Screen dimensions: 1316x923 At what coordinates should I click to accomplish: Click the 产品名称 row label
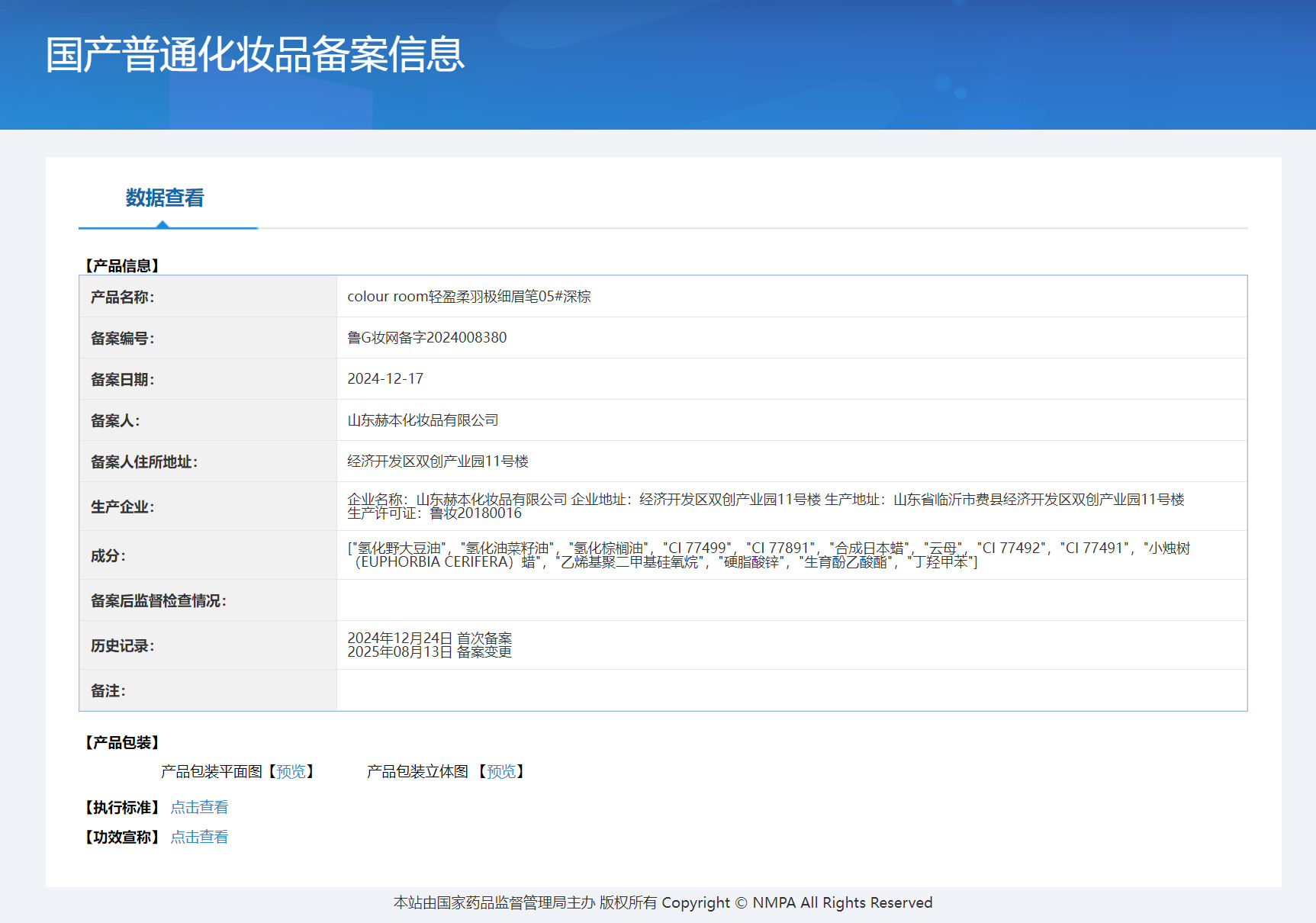(x=122, y=297)
